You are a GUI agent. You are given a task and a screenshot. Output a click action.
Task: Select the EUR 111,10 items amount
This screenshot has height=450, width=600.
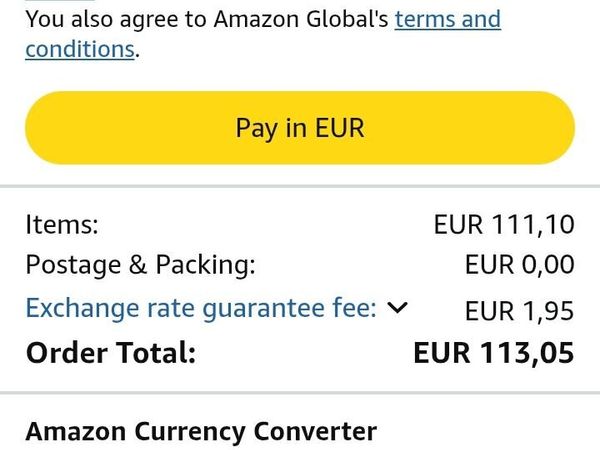[504, 224]
